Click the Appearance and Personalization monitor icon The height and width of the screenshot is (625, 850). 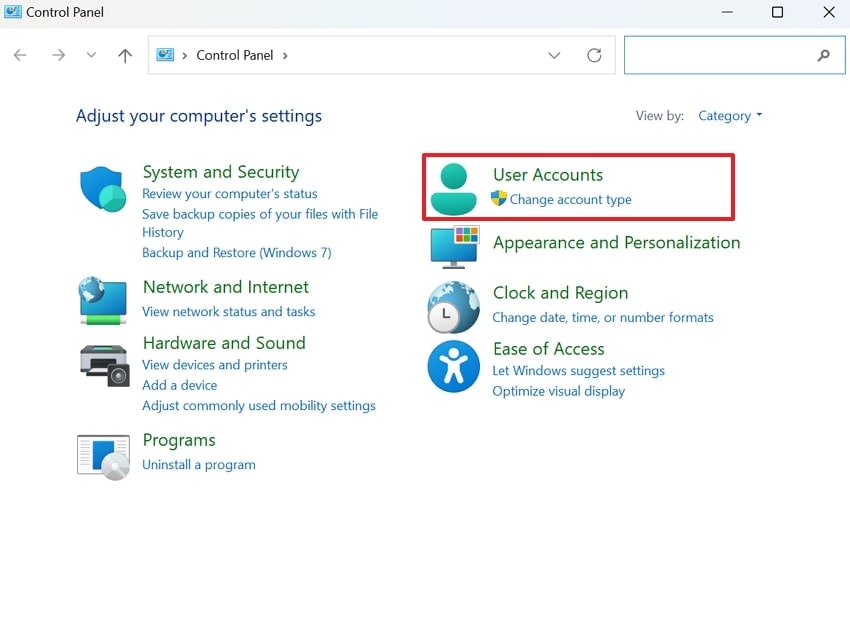pos(454,247)
